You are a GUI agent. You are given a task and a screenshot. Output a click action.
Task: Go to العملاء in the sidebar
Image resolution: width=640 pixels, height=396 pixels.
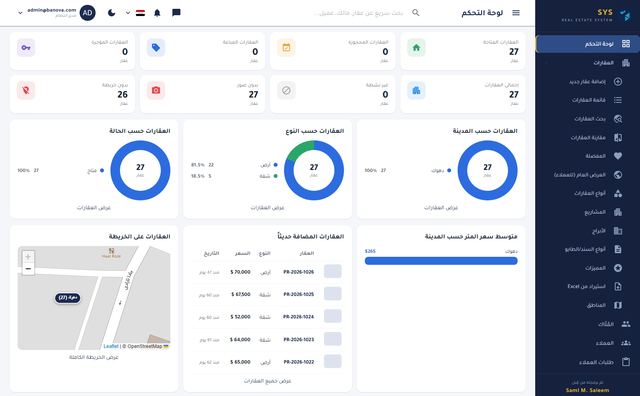[x=588, y=343]
